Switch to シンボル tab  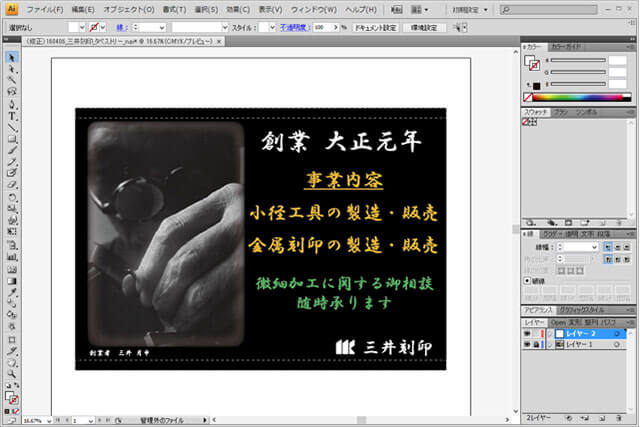(x=587, y=112)
